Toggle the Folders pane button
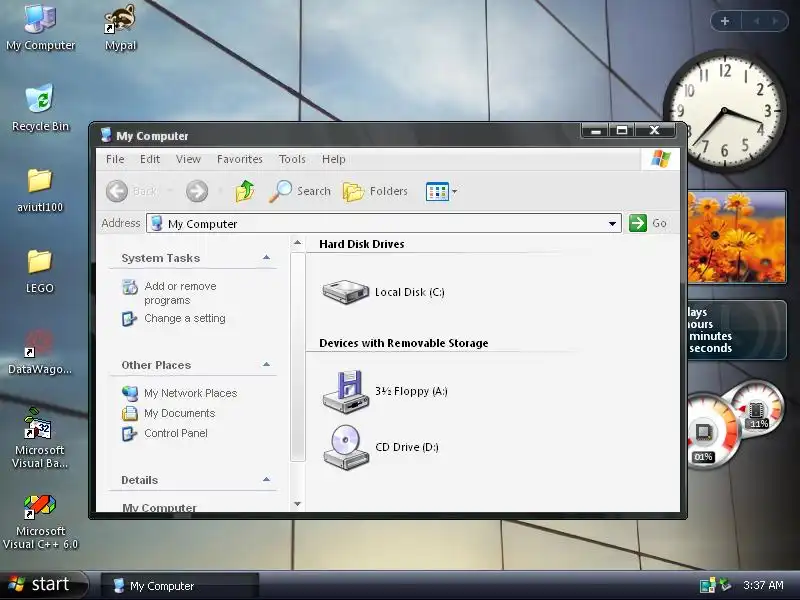 coord(376,191)
